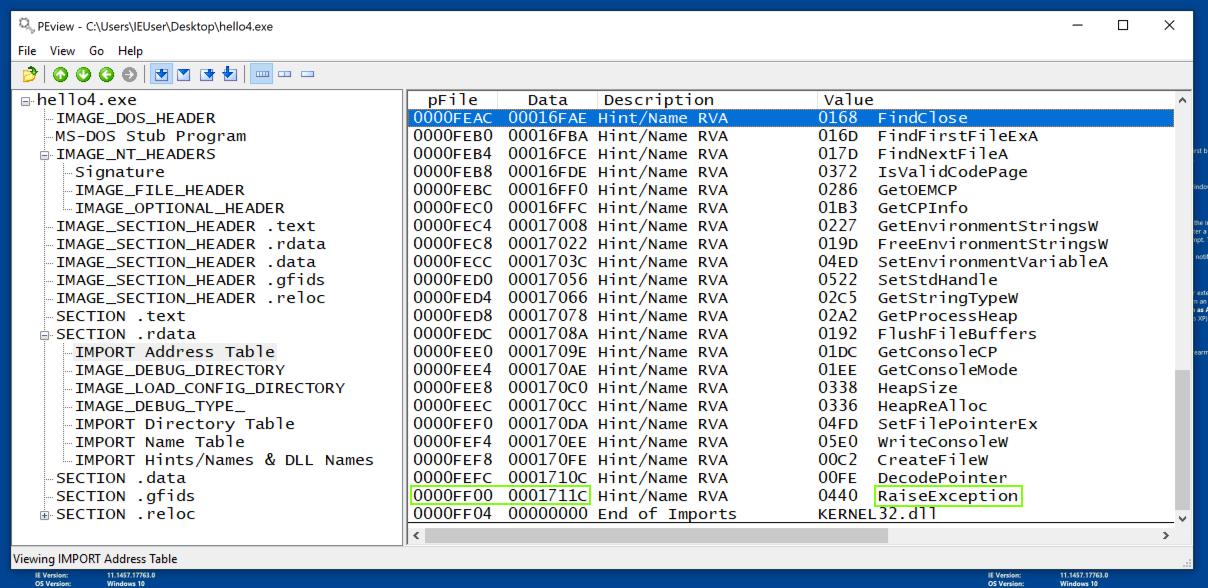Screen dimensions: 1208x588
Task: Click the IsValidCodePage value
Action: click(x=952, y=172)
